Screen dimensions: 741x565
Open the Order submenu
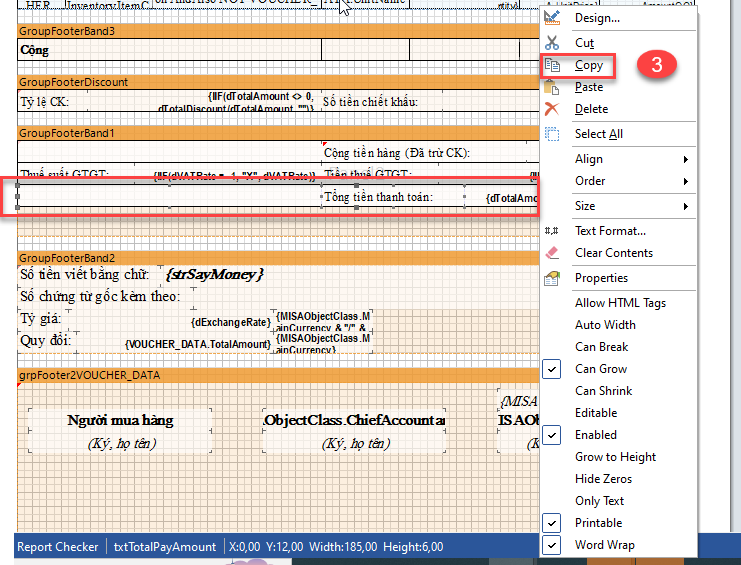630,181
